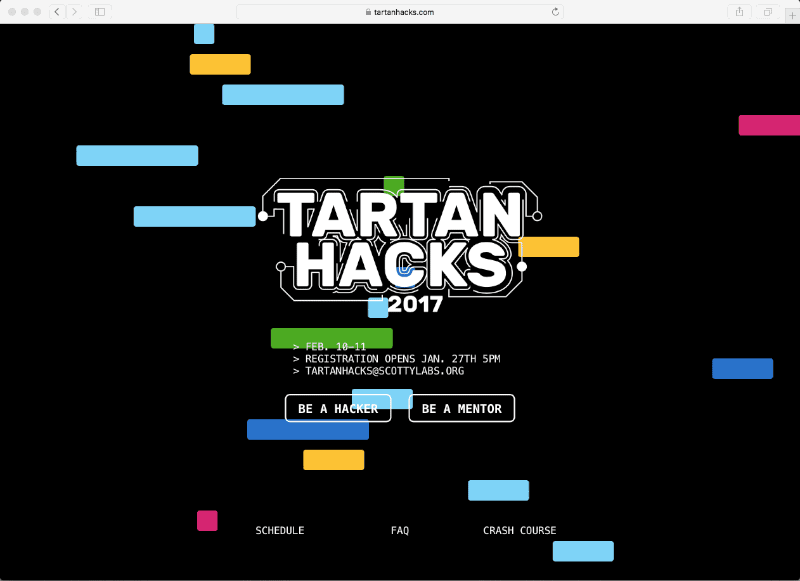Click the 'Feb. 10-11' date line

(336, 346)
